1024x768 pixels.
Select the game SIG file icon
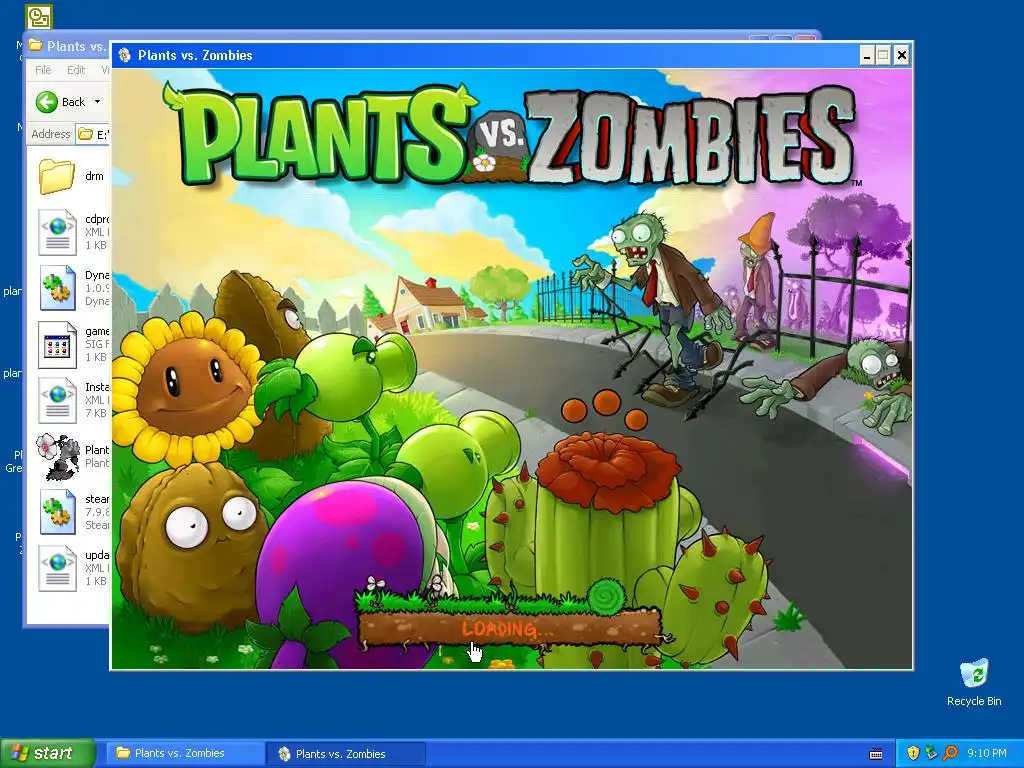[57, 344]
